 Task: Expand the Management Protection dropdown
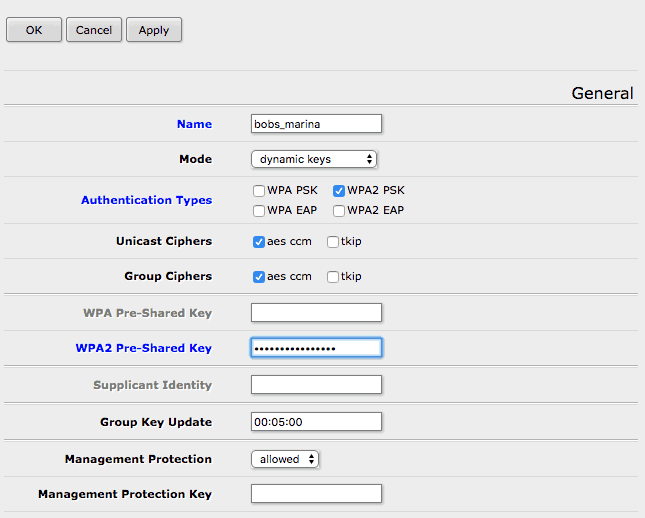pyautogui.click(x=285, y=459)
